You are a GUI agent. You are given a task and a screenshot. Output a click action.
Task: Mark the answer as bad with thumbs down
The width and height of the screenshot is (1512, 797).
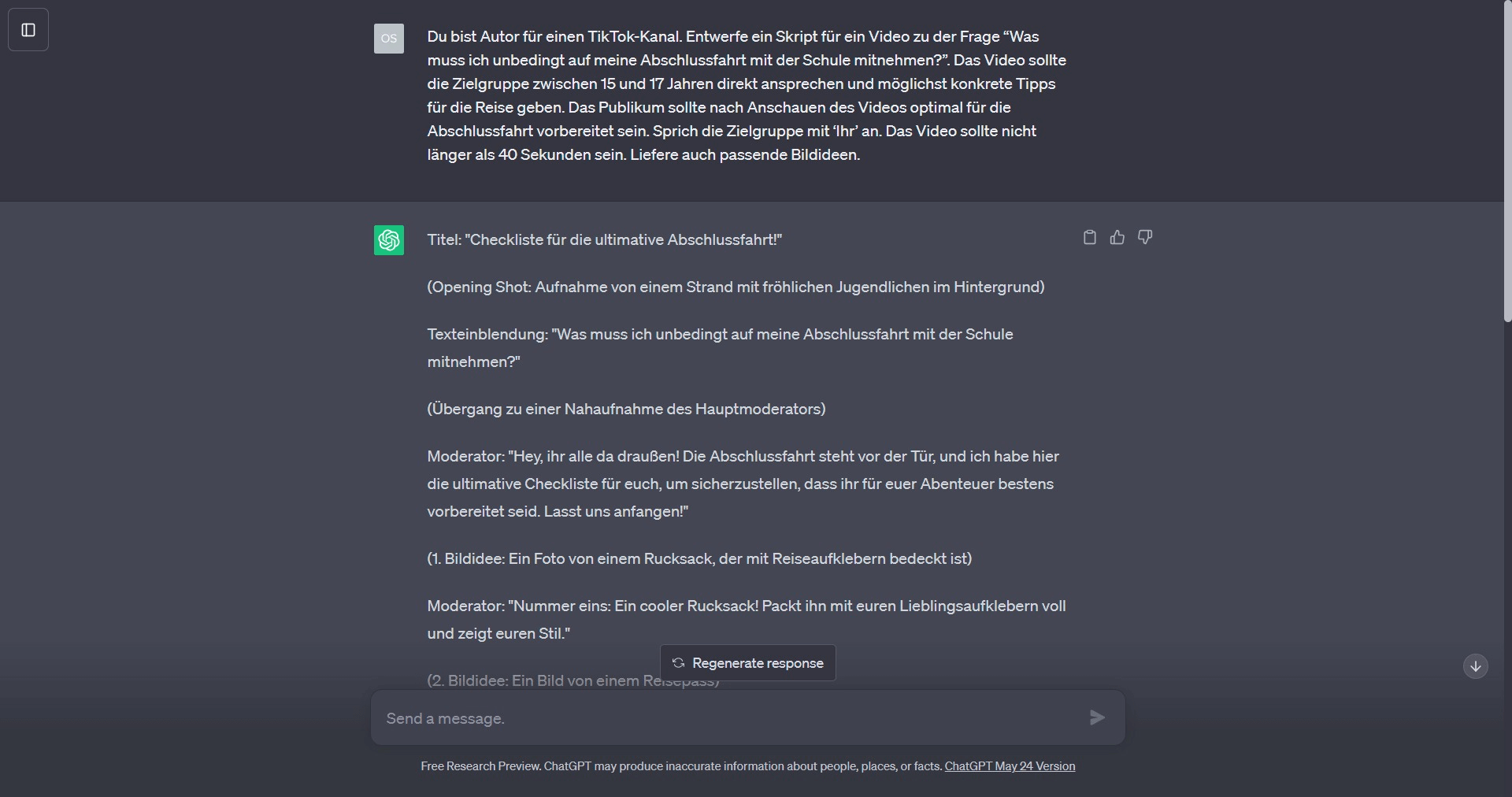point(1144,237)
